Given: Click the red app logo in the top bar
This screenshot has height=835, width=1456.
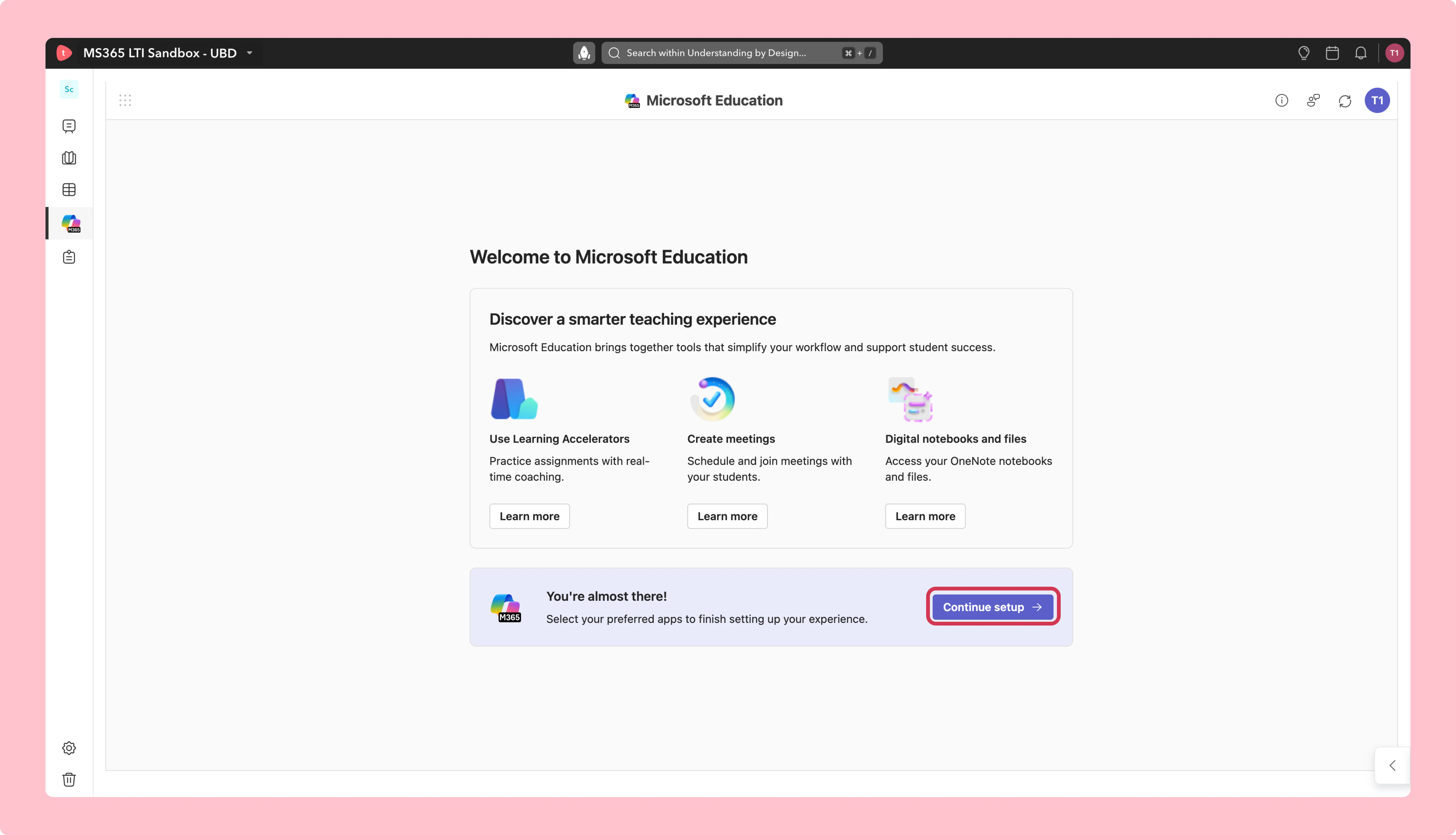Looking at the screenshot, I should [64, 53].
